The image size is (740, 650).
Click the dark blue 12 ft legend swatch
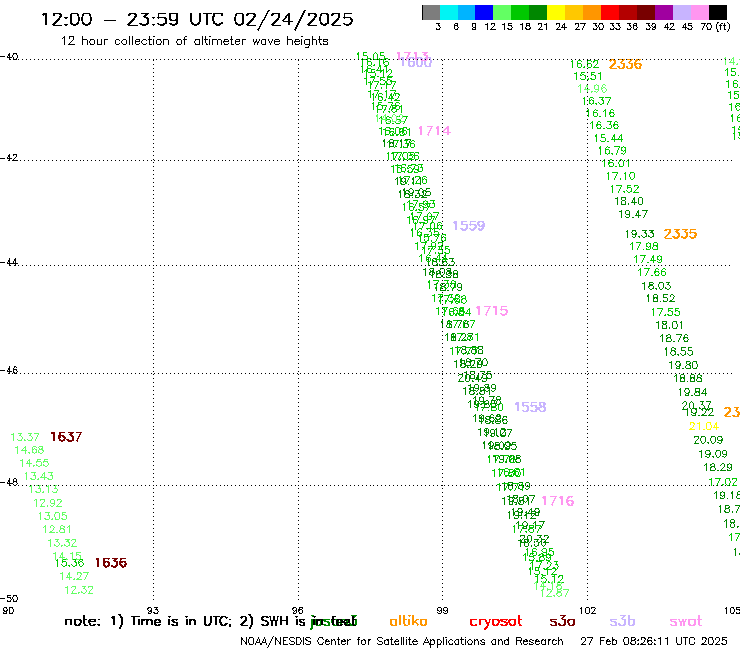click(x=484, y=12)
